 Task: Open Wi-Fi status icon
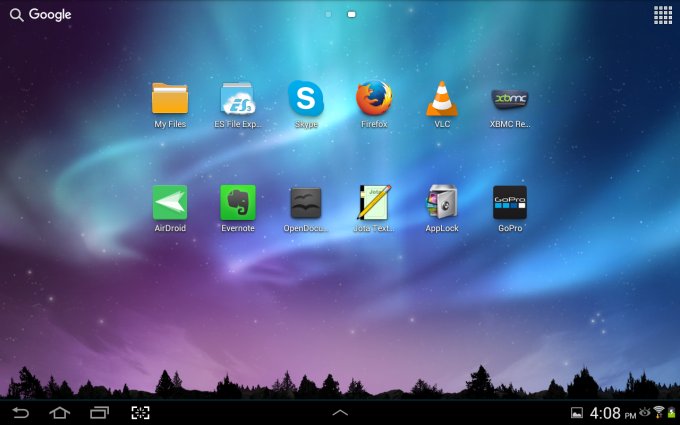click(659, 412)
